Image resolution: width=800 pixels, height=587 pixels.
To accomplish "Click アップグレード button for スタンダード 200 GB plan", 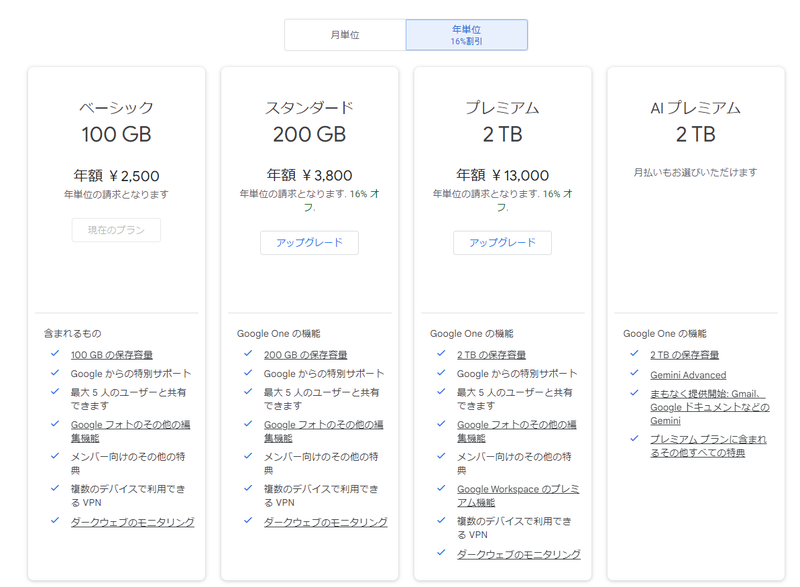I will click(309, 243).
